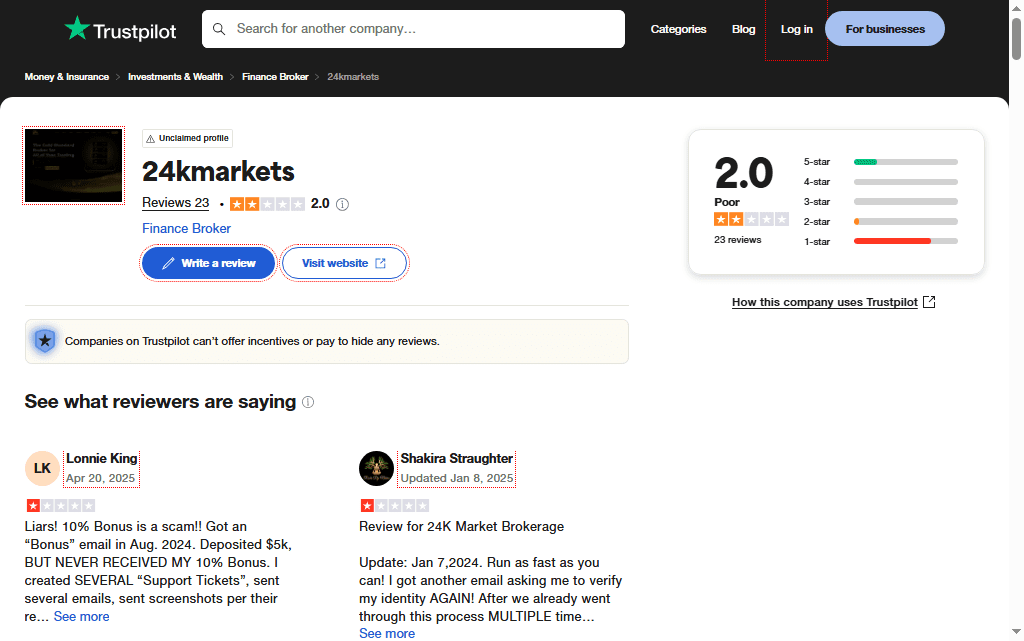Click the LK avatar for Lonnie King
Viewport: 1024px width, 641px height.
pos(42,468)
